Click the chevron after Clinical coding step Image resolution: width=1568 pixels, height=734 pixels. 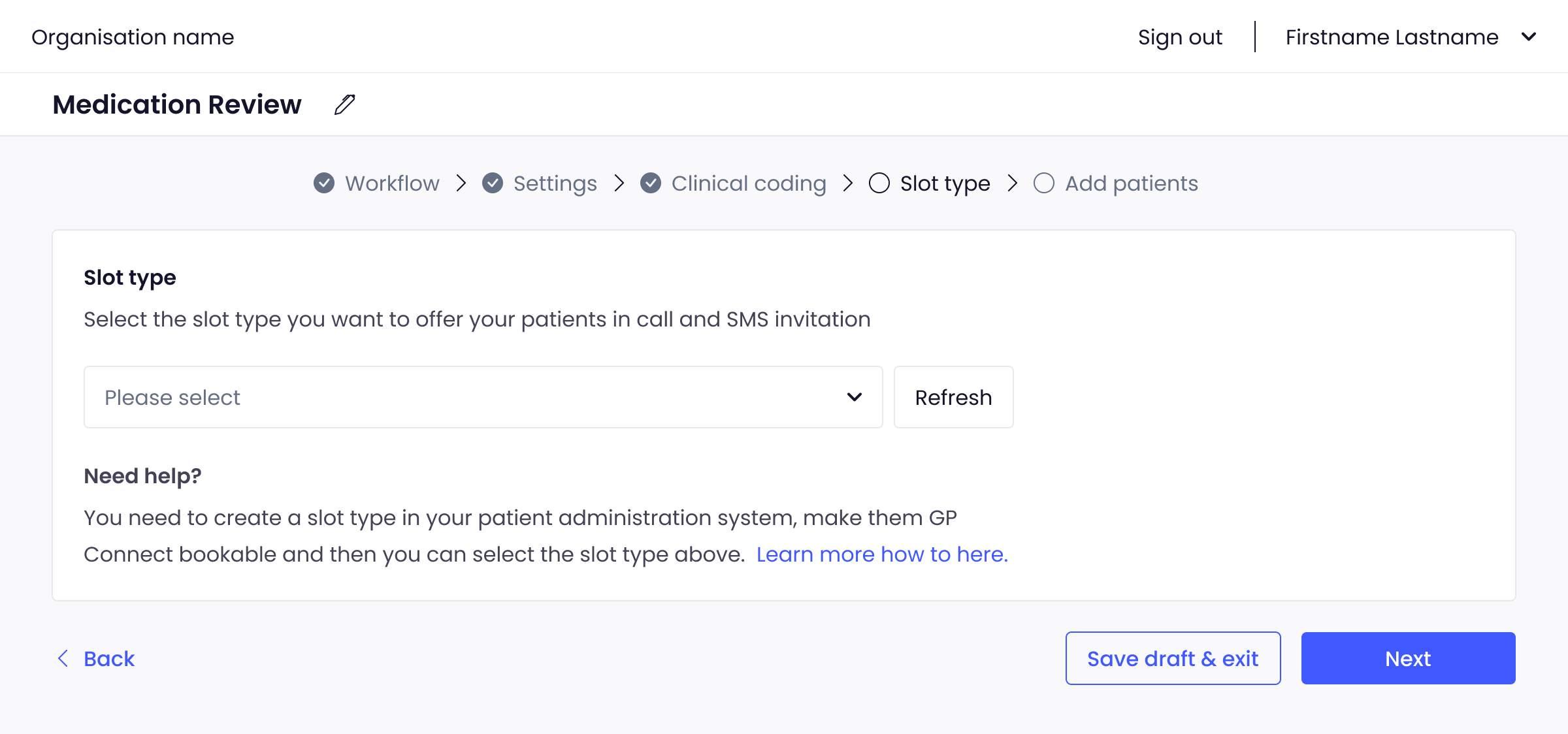(848, 183)
